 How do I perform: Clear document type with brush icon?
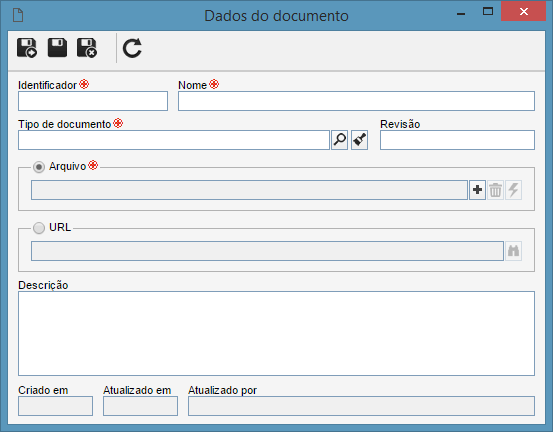pos(359,140)
